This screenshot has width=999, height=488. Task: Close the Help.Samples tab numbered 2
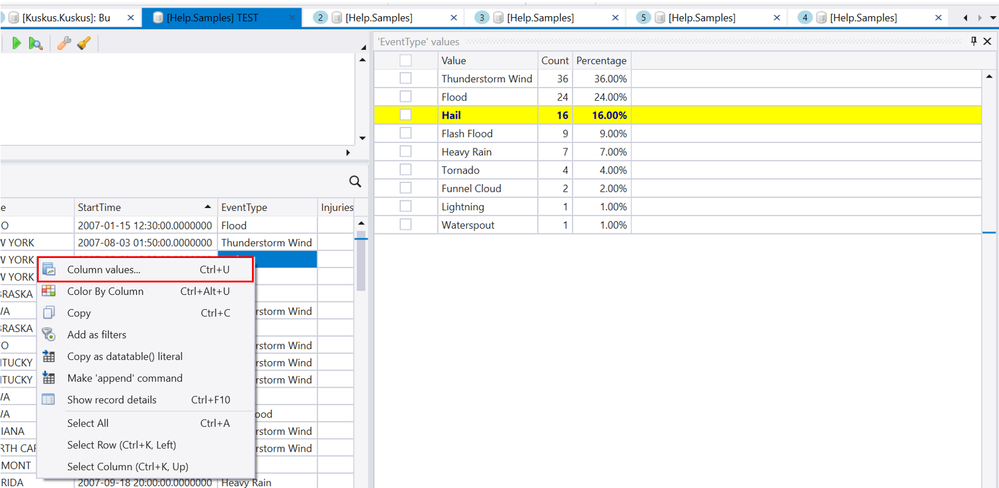(x=454, y=18)
